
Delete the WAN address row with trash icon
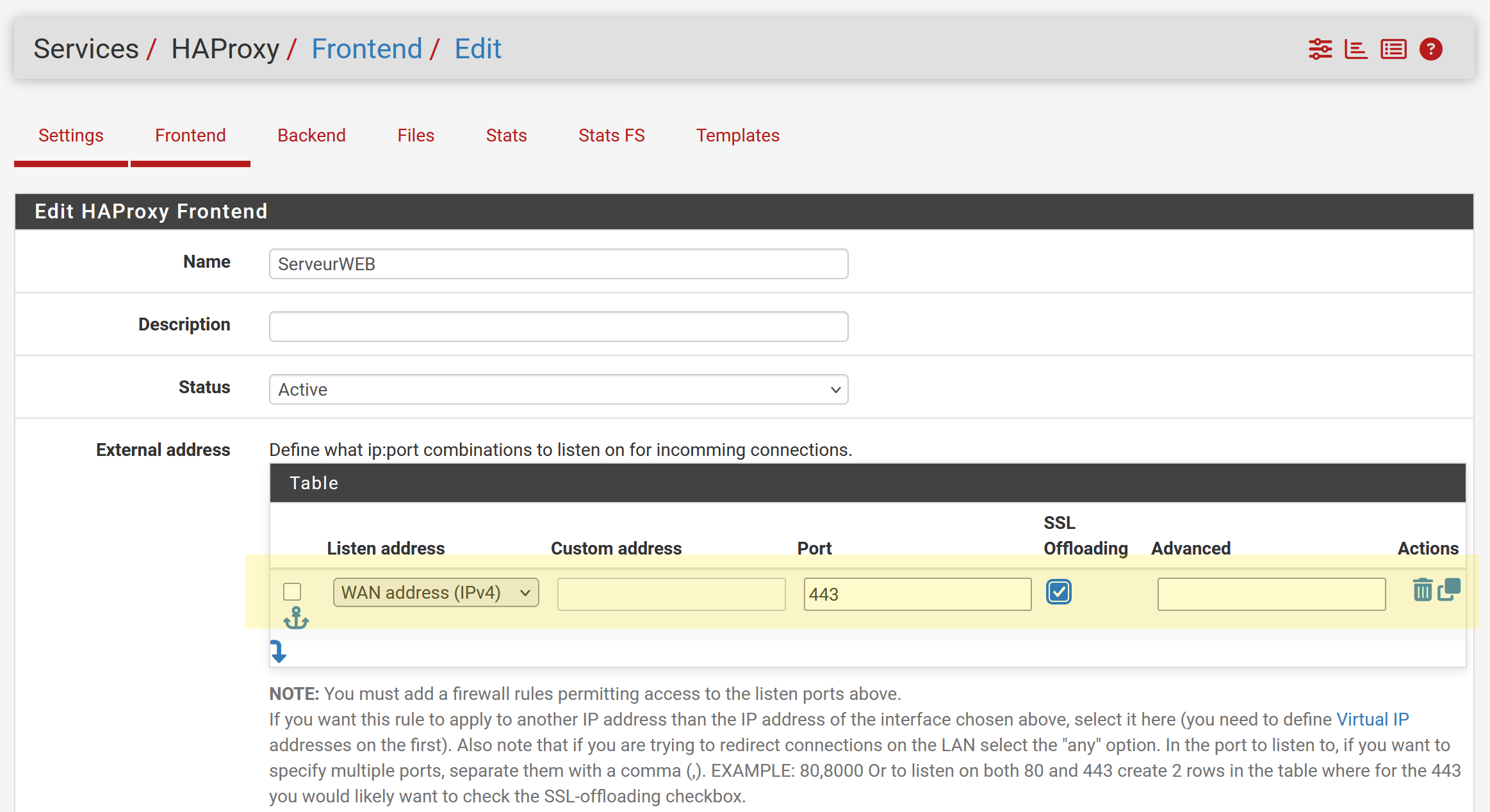[1422, 589]
